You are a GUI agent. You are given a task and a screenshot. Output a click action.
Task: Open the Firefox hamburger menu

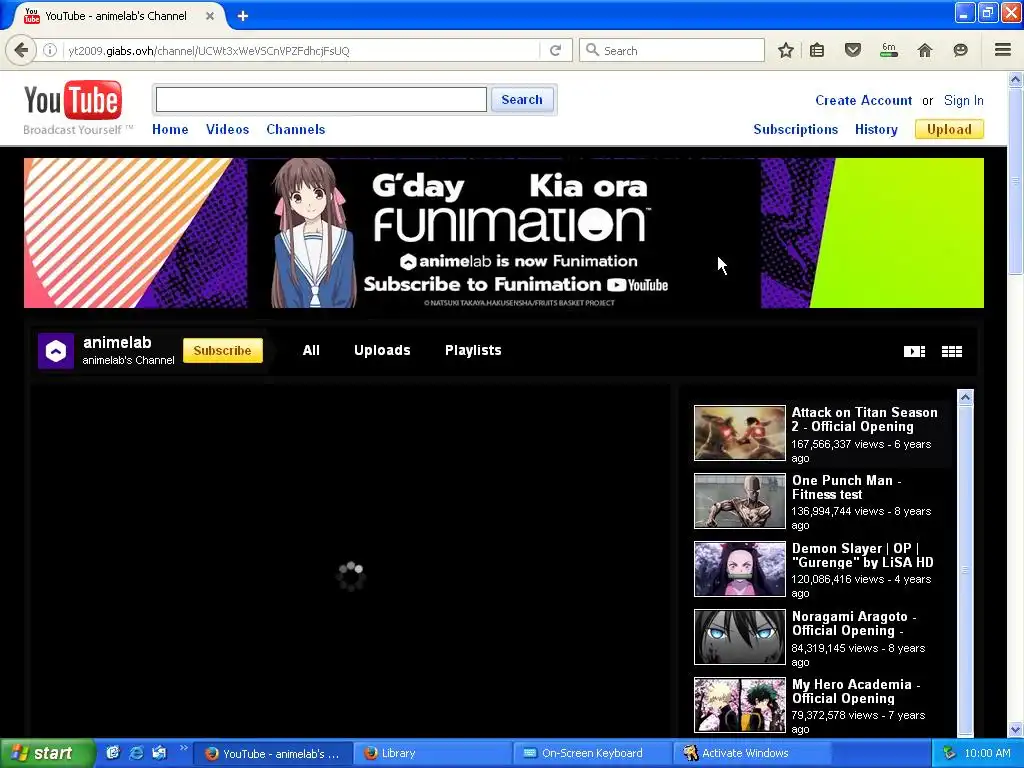point(1003,50)
